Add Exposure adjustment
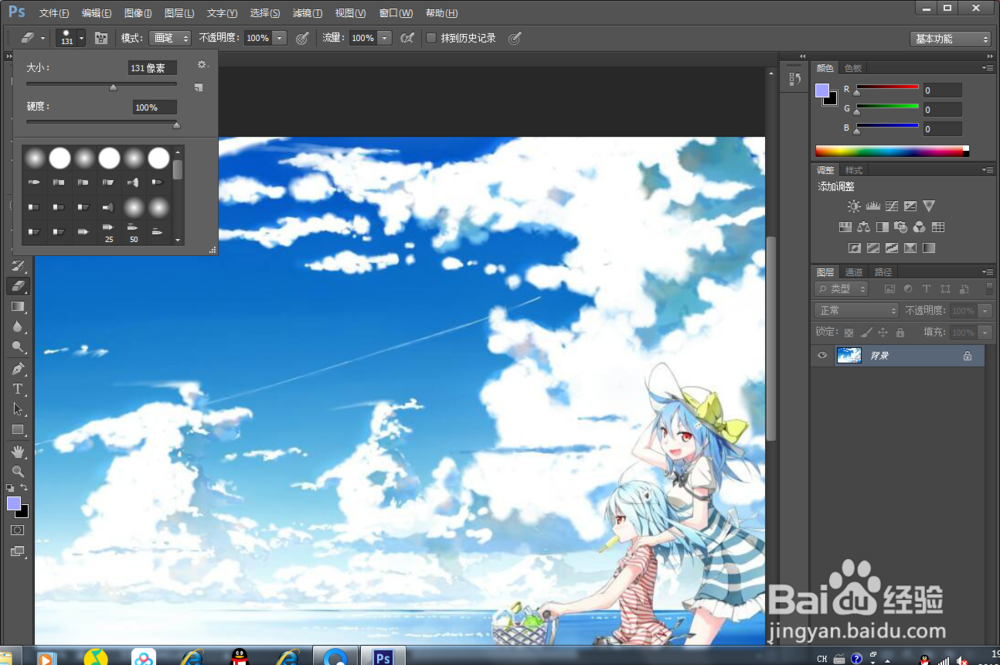 pos(910,206)
